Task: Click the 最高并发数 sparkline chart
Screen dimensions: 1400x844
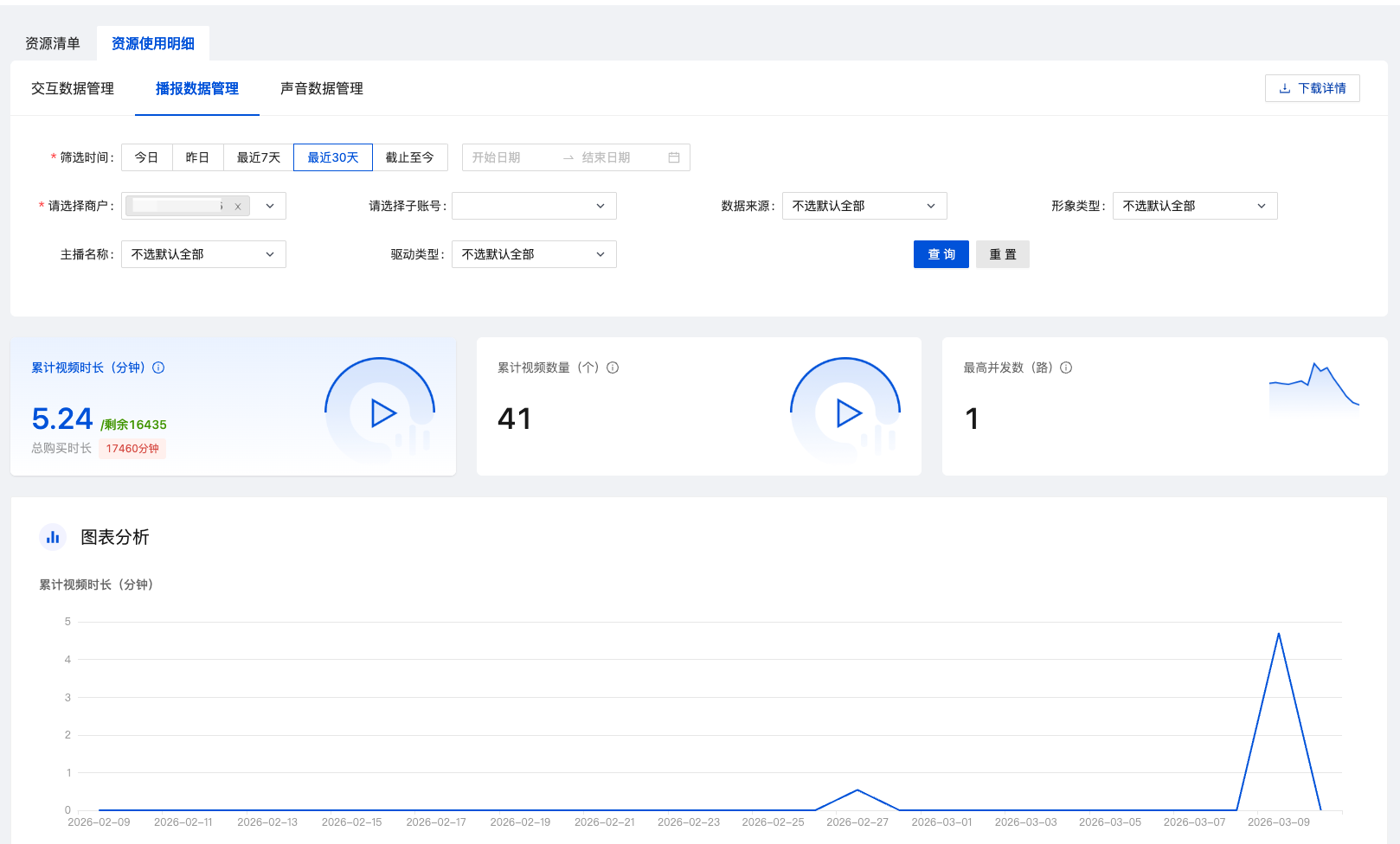Action: coord(1313,387)
